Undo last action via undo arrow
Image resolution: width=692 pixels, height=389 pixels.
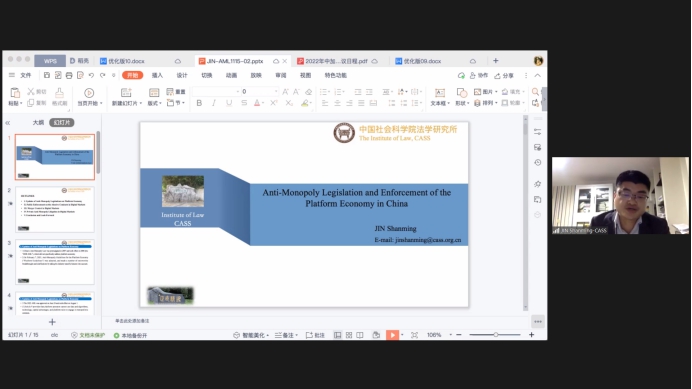[91, 76]
